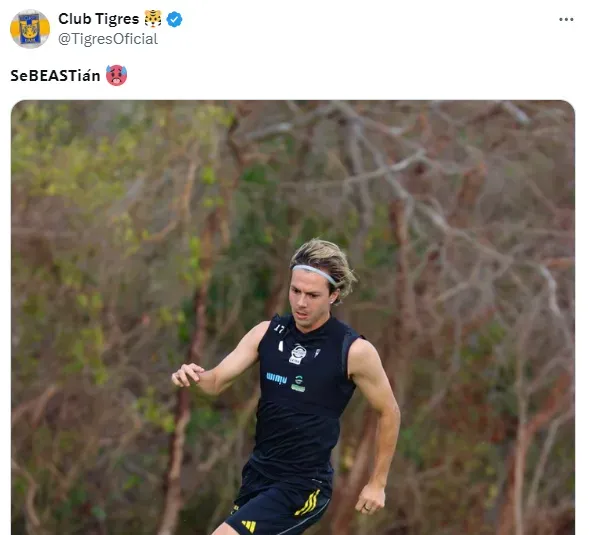Image resolution: width=589 pixels, height=535 pixels.
Task: Click the blurred trees in photo background
Action: pos(113,263)
